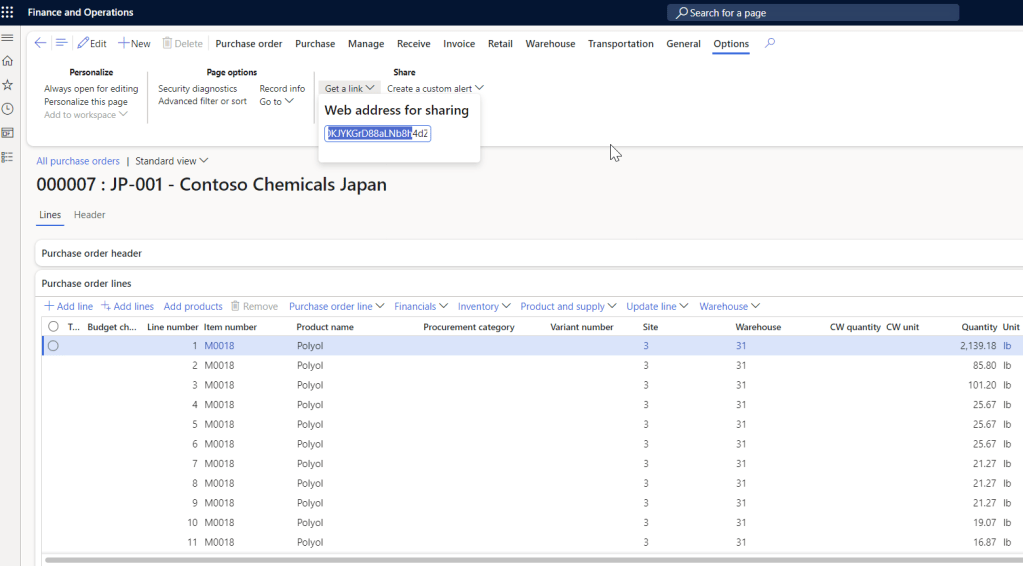Screen dimensions: 1023x566
Task: Open Recent clock icon in sidebar
Action: coord(8,109)
